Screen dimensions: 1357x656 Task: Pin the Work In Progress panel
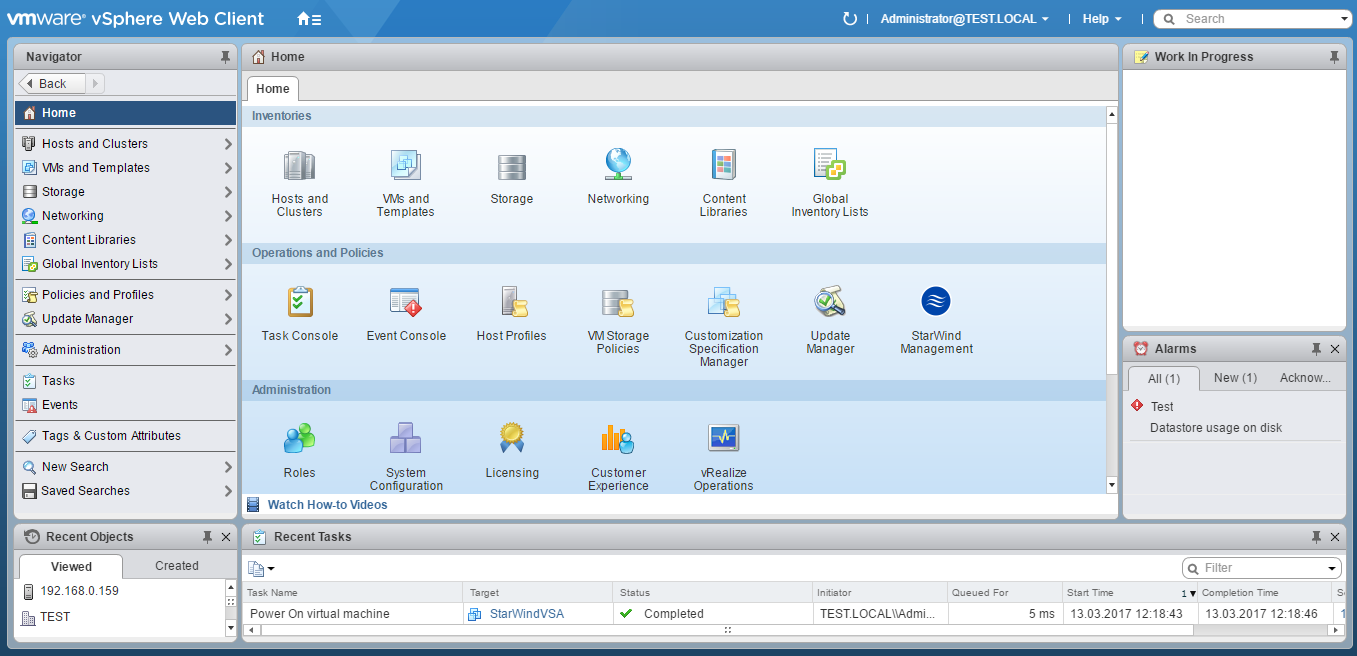(1334, 57)
